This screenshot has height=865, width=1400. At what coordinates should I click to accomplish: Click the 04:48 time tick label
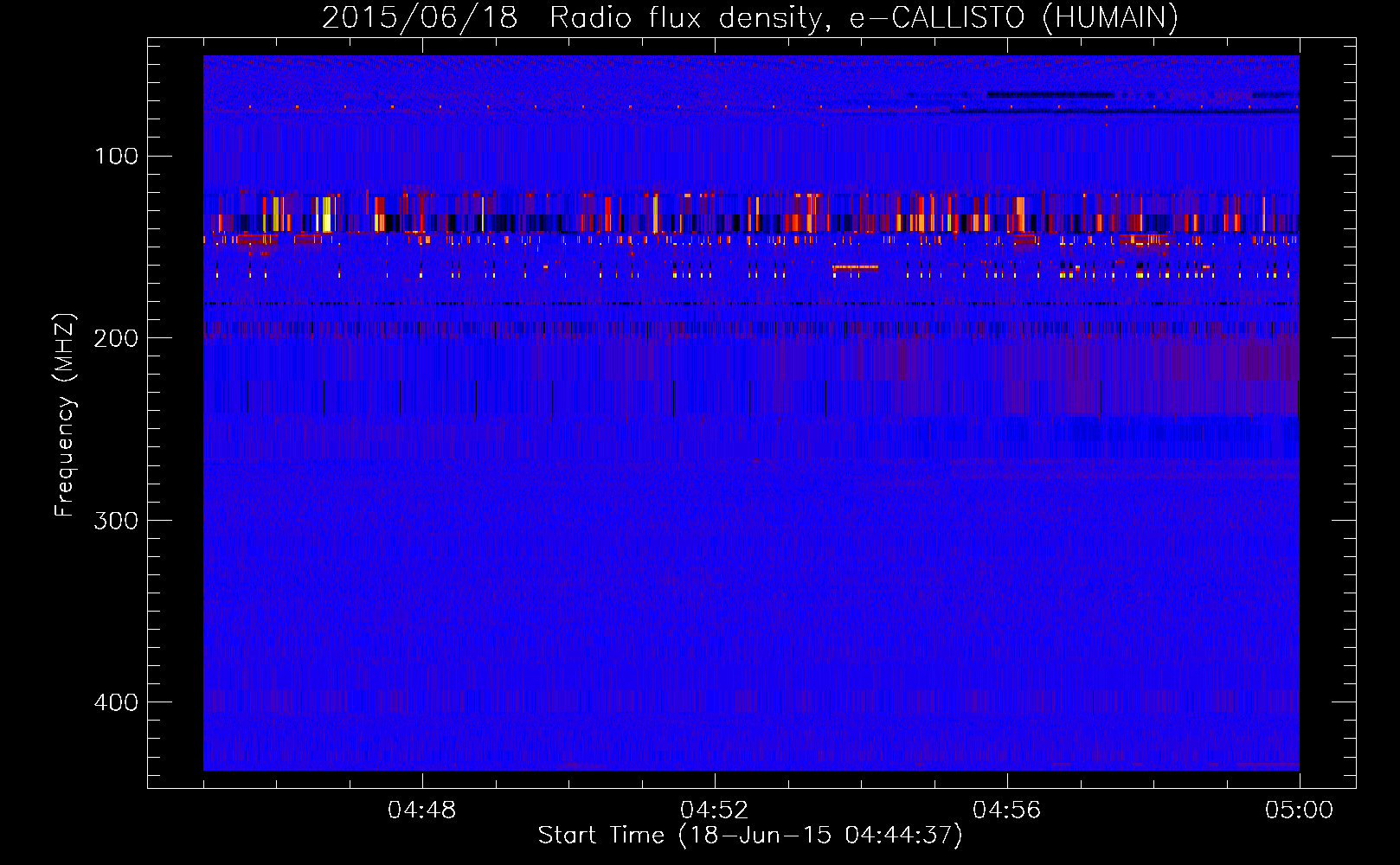click(422, 811)
